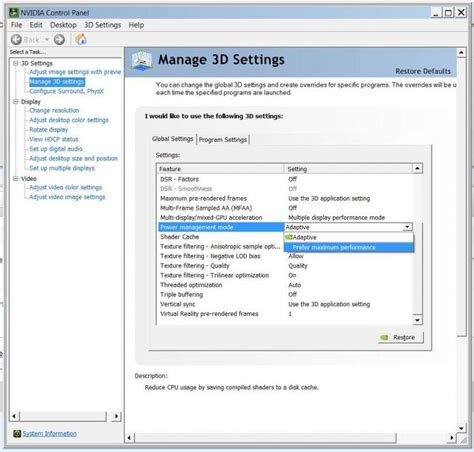Open Adjust desktop color settings

click(x=69, y=120)
